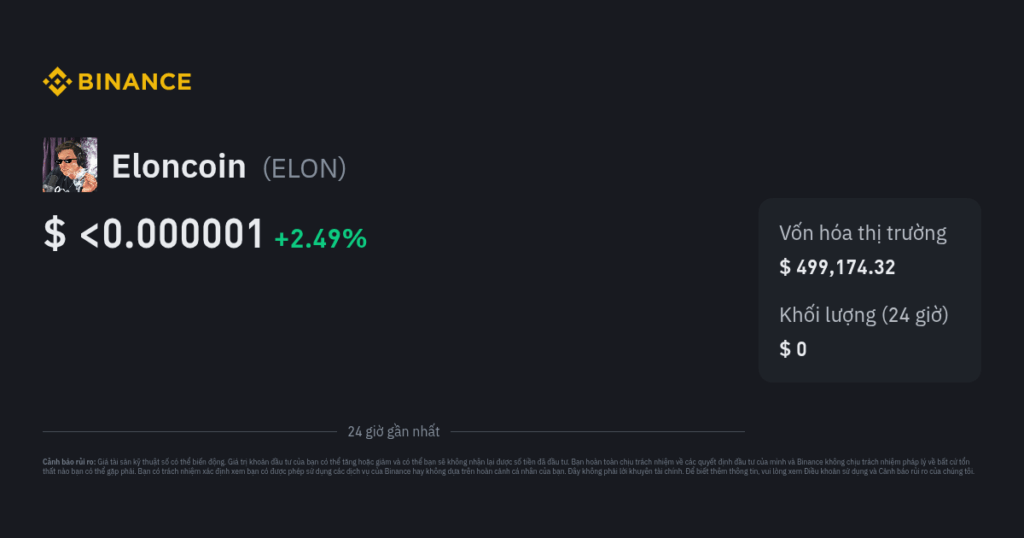
Task: Click the first line of the risk disclaimer
Action: click(500, 462)
